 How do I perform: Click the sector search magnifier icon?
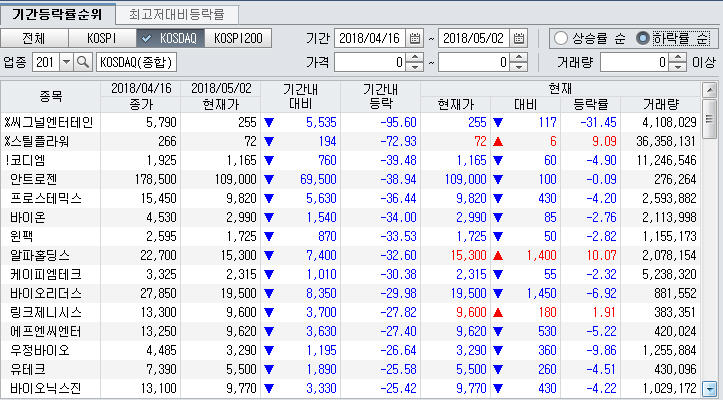coord(83,62)
